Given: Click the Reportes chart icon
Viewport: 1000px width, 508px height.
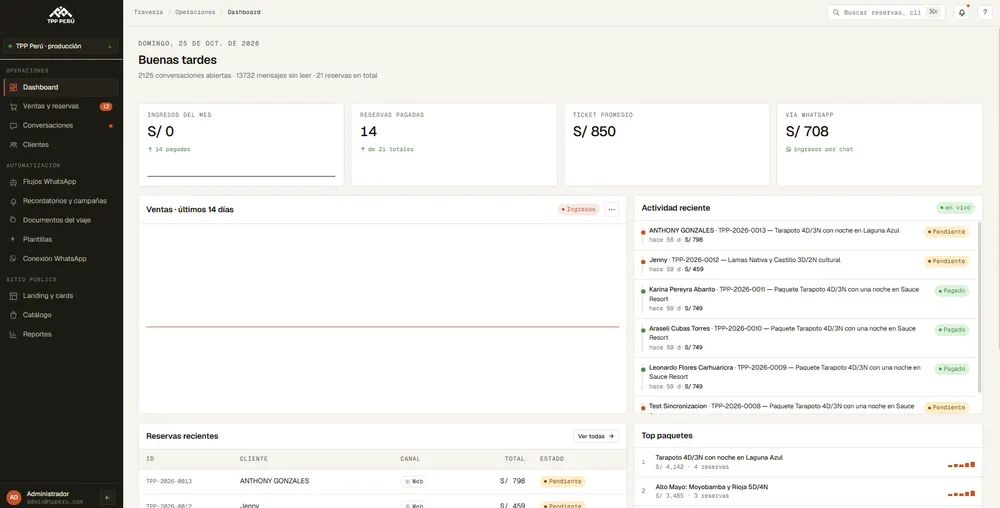Looking at the screenshot, I should pyautogui.click(x=13, y=334).
